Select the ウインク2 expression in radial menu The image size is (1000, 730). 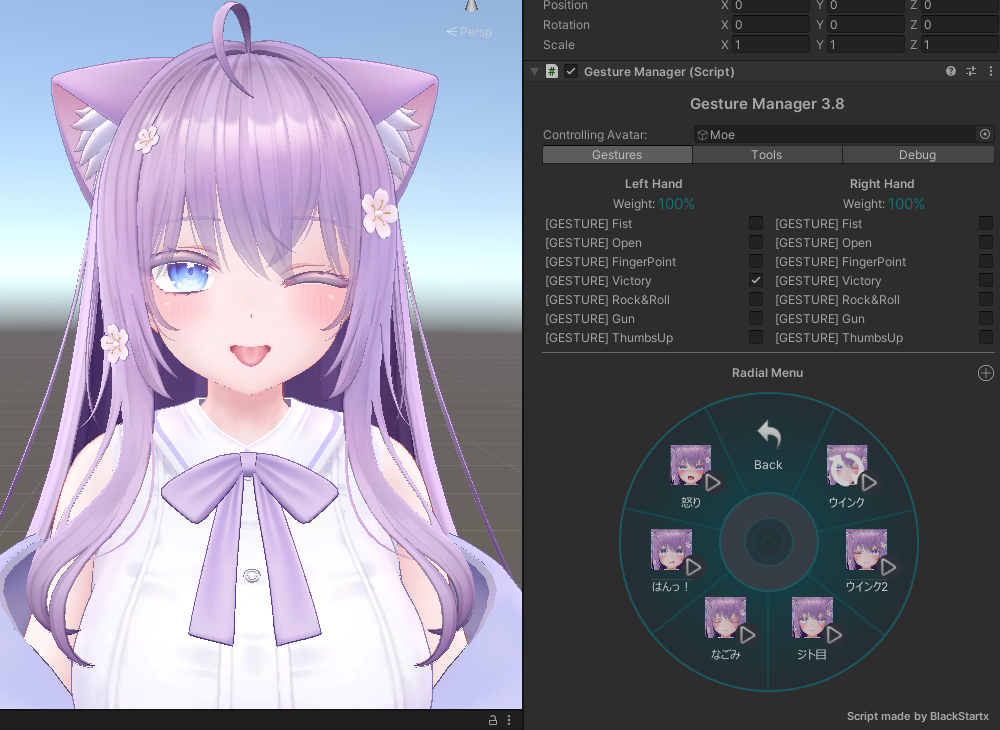866,559
